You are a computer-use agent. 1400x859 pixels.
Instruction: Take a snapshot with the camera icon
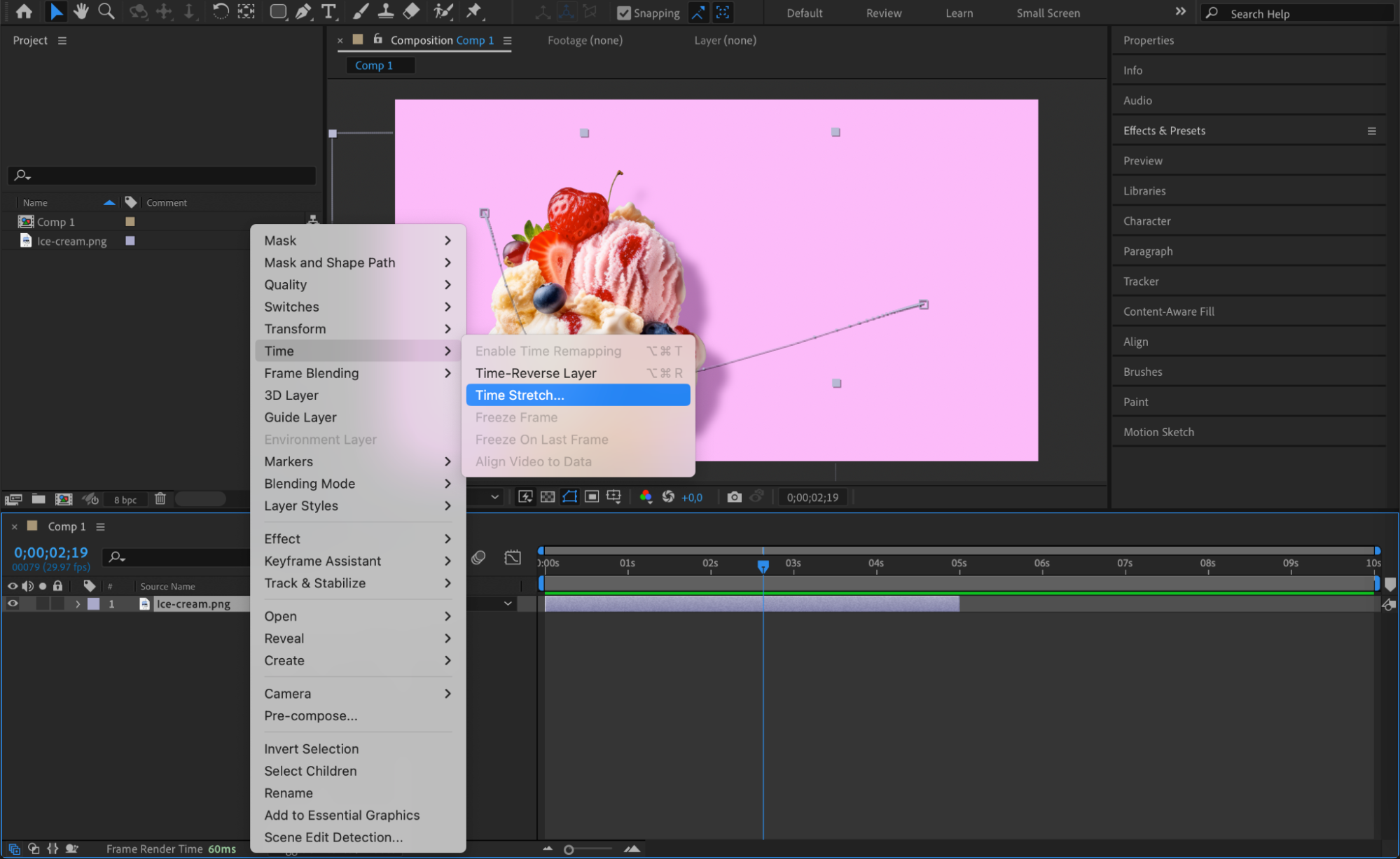734,497
